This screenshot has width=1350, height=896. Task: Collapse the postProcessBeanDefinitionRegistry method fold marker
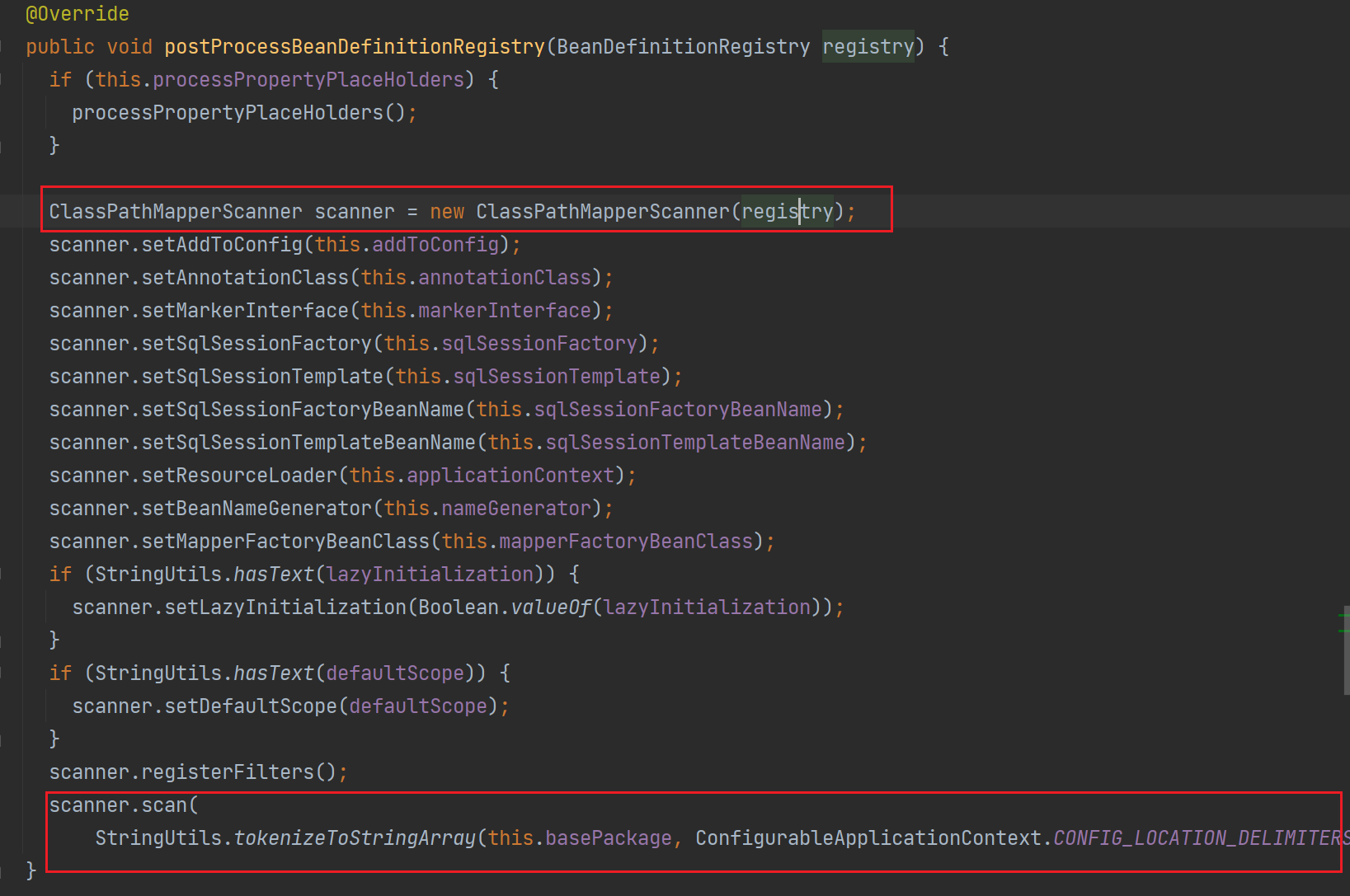(x=2, y=47)
